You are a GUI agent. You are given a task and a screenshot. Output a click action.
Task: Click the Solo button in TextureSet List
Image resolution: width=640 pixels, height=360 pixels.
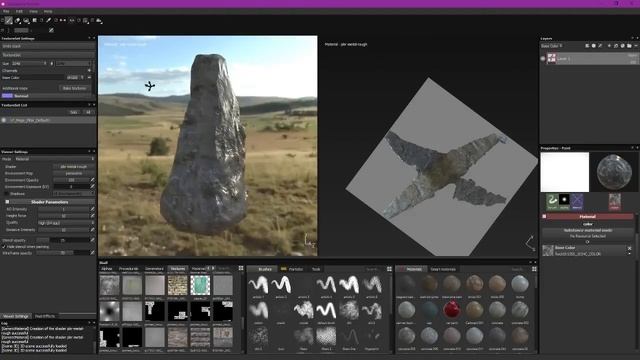[73, 112]
